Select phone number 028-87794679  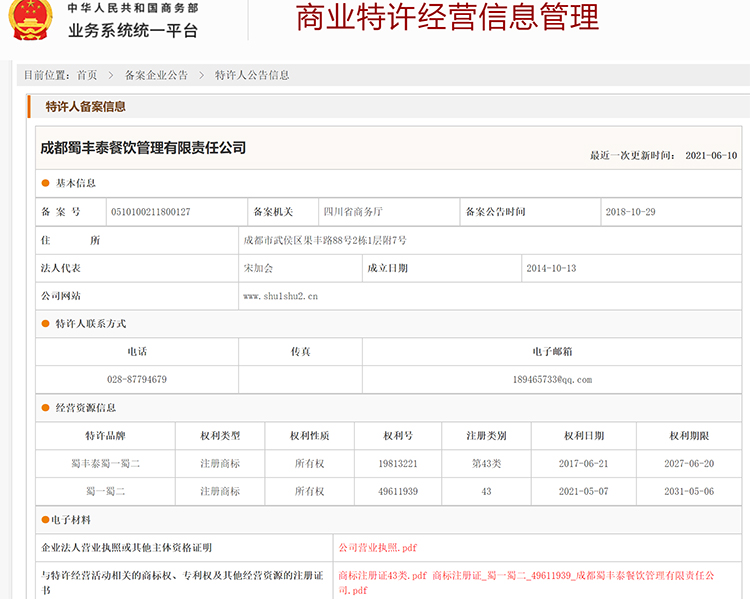click(137, 379)
